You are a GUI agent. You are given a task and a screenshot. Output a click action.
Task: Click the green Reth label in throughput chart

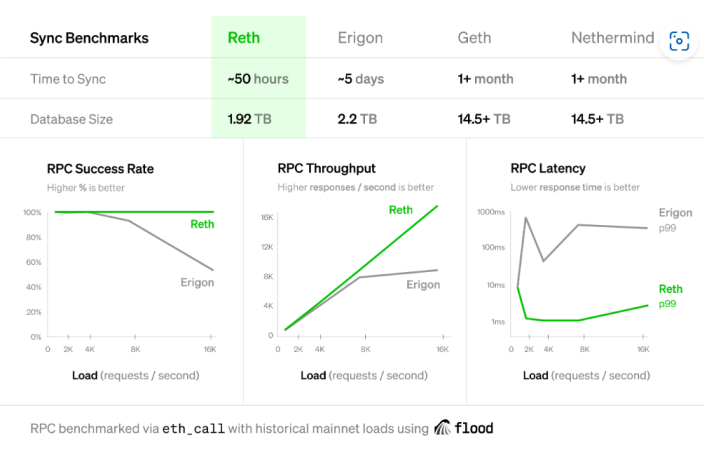click(400, 210)
